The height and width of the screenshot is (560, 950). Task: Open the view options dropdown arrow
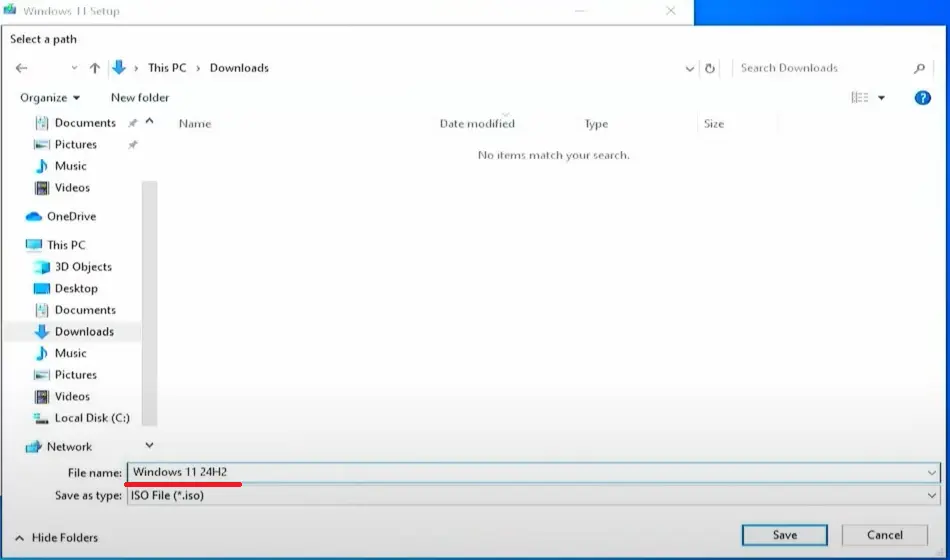(x=881, y=98)
